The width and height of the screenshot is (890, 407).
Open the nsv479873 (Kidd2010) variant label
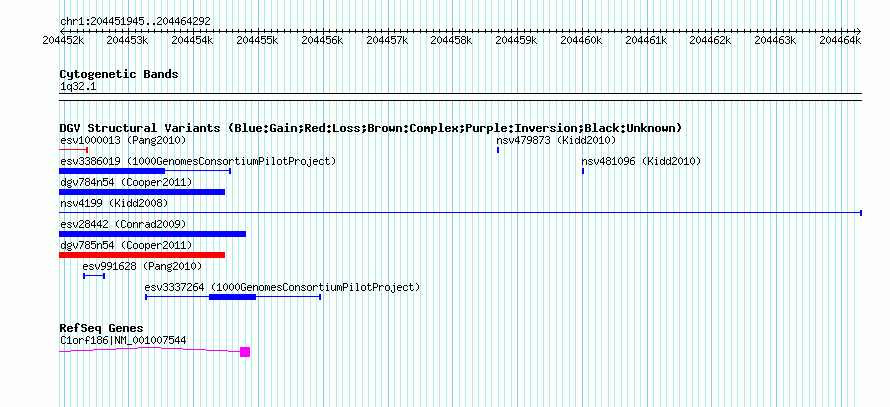(x=556, y=140)
